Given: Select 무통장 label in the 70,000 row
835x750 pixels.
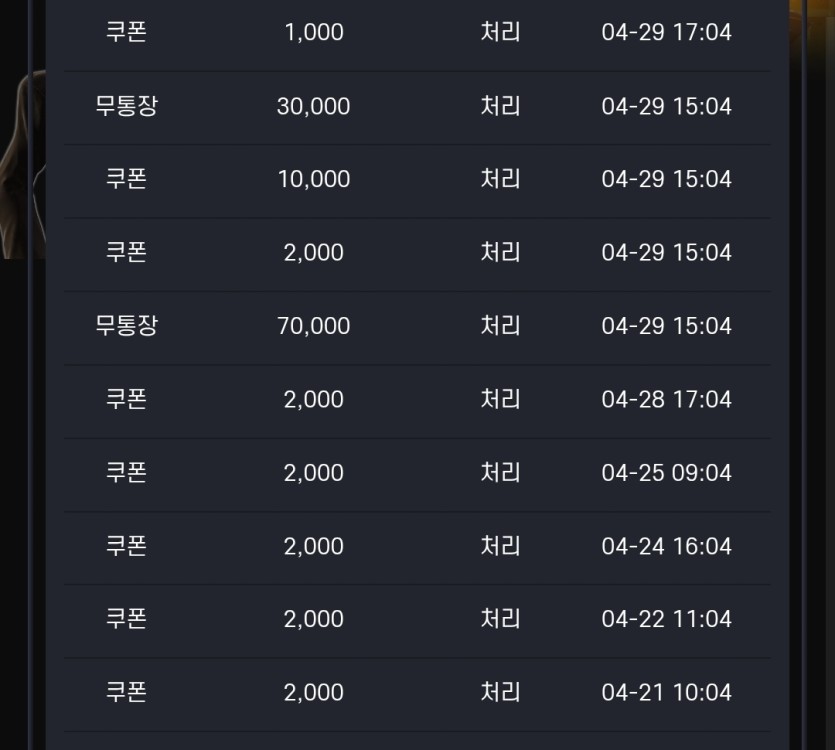Looking at the screenshot, I should [126, 326].
